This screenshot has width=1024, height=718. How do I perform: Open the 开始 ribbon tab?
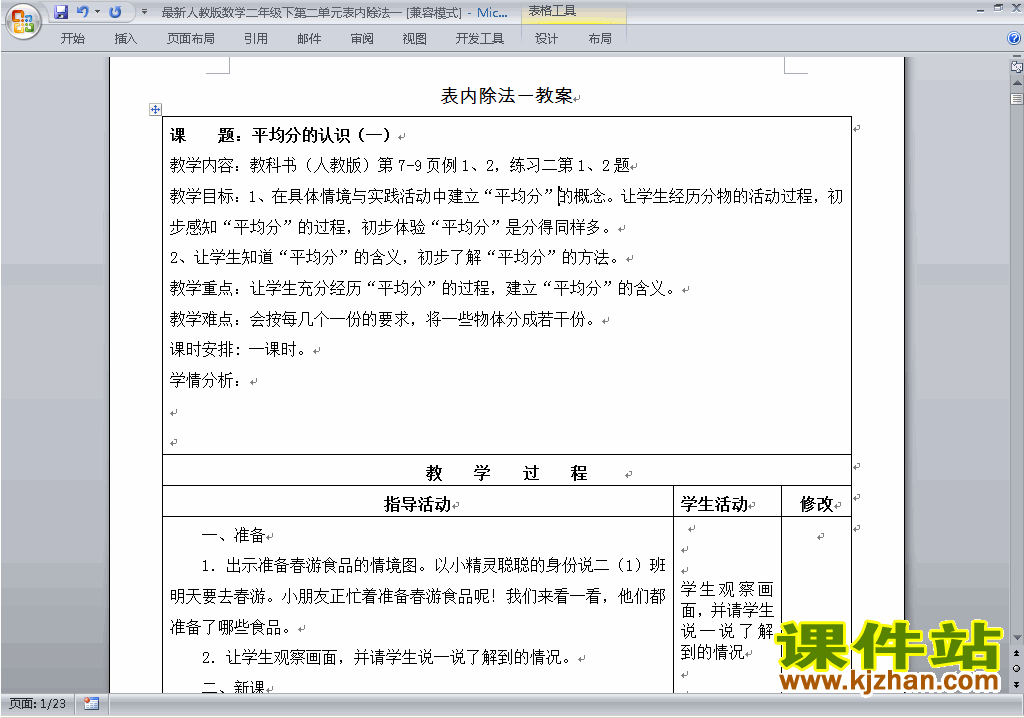(72, 39)
